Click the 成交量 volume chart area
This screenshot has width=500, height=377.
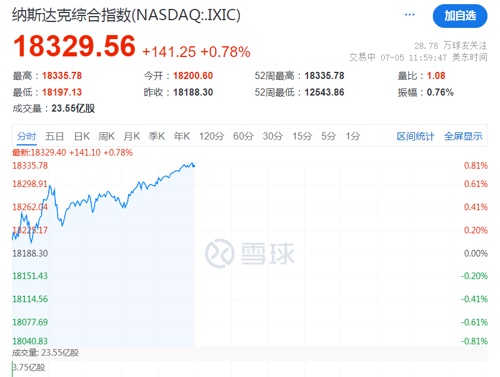[250, 369]
